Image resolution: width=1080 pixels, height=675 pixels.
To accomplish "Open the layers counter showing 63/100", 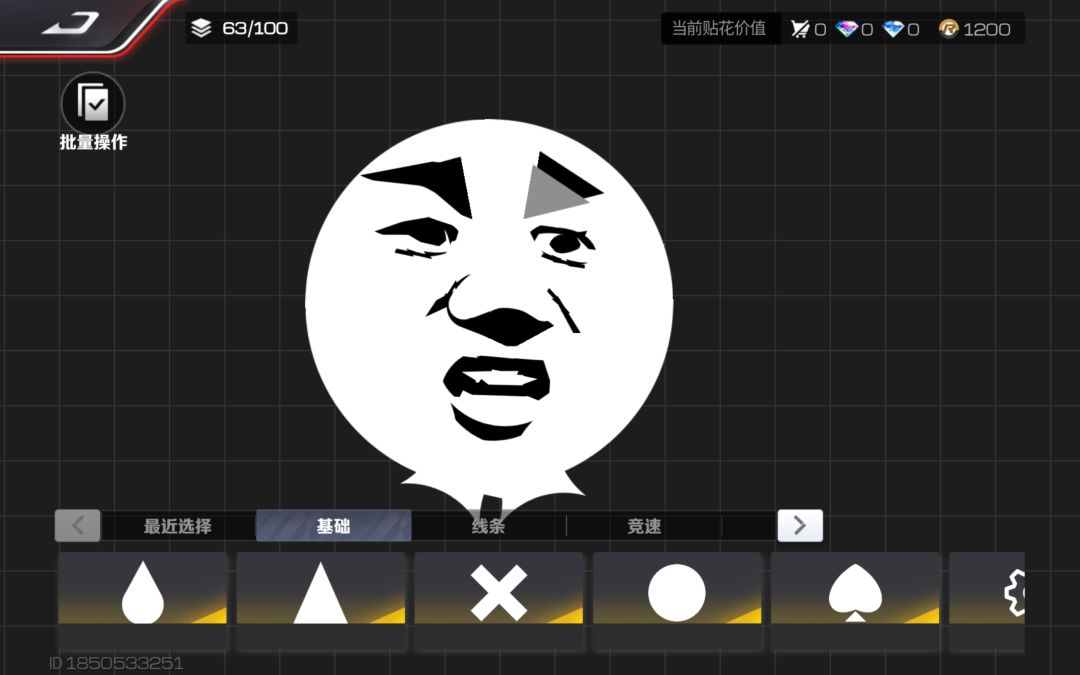I will [241, 28].
